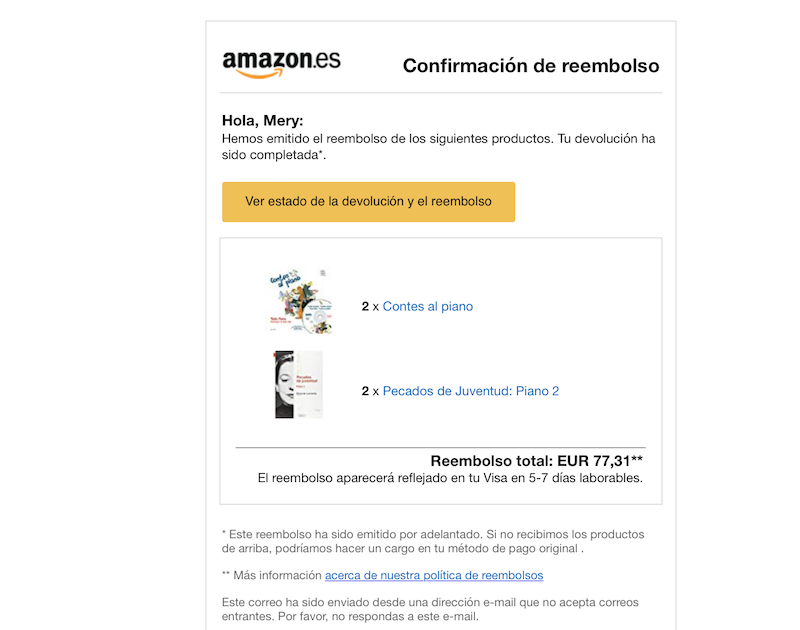Open the Contes al piano product link

tap(428, 306)
